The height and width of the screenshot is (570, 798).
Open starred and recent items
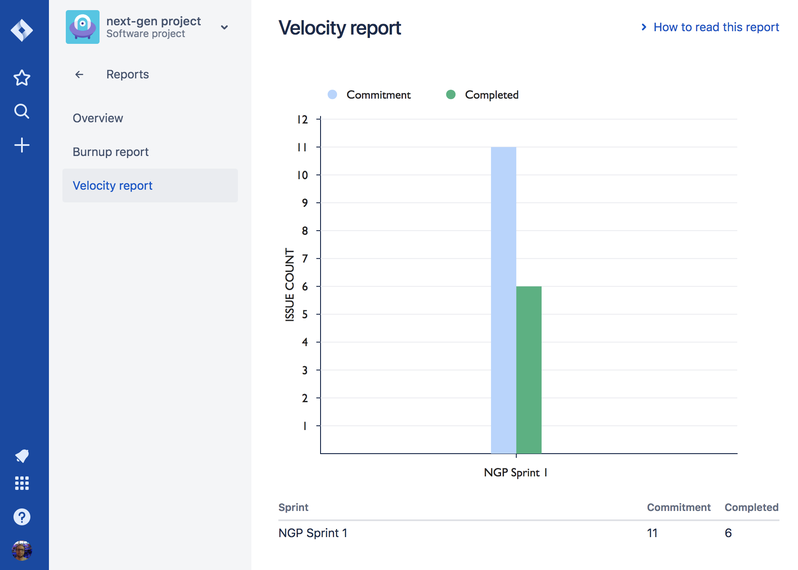(21, 78)
